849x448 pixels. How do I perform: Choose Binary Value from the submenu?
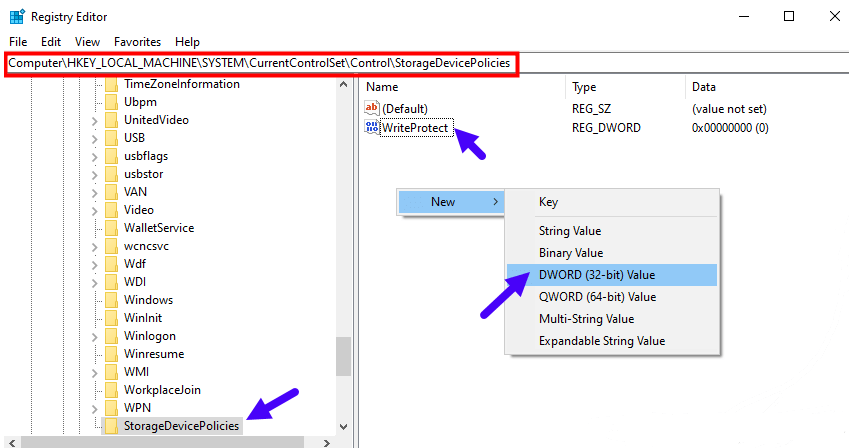point(612,253)
